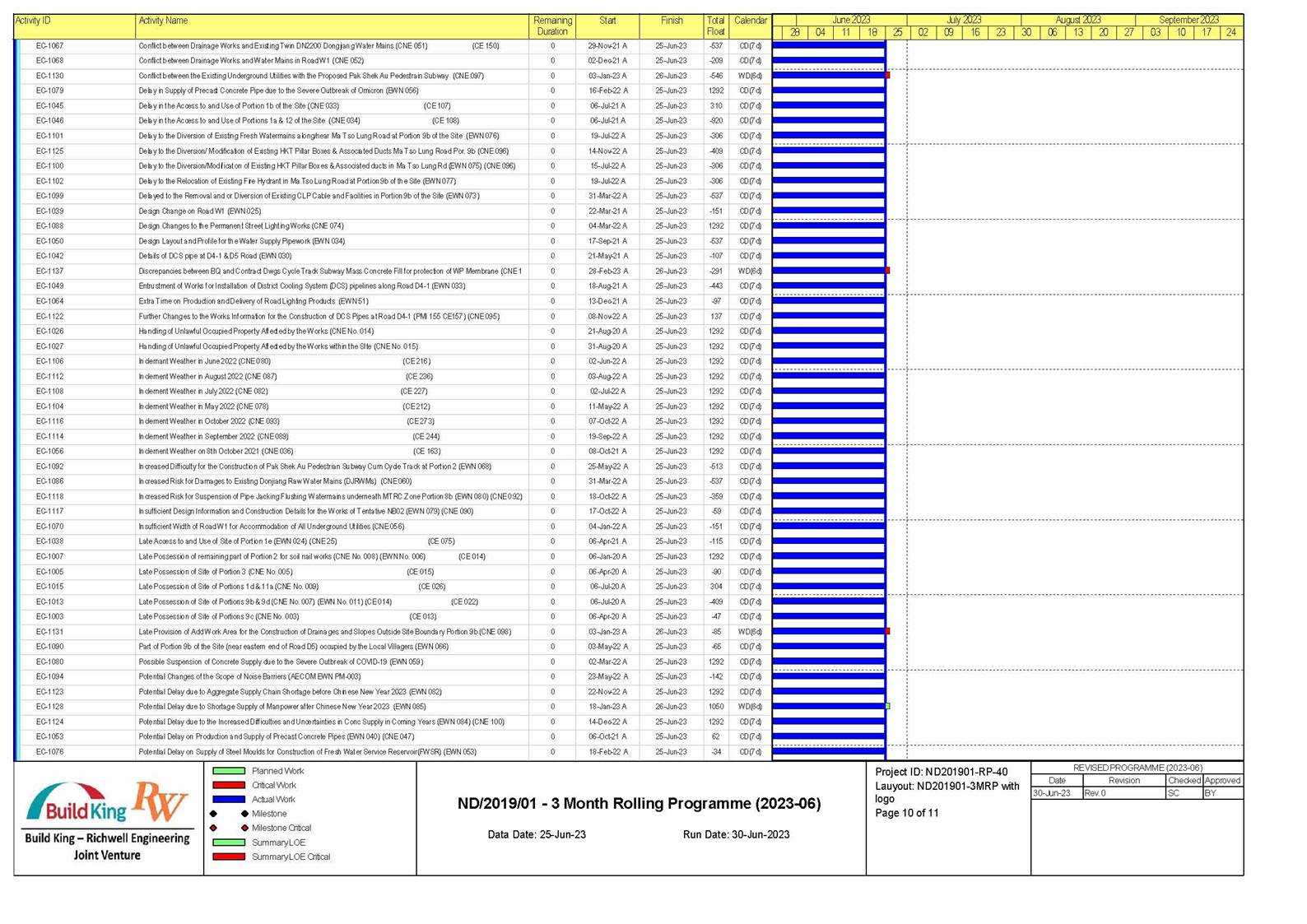The image size is (1307, 924).
Task: Select activity ID EC-1076
Action: pos(49,752)
